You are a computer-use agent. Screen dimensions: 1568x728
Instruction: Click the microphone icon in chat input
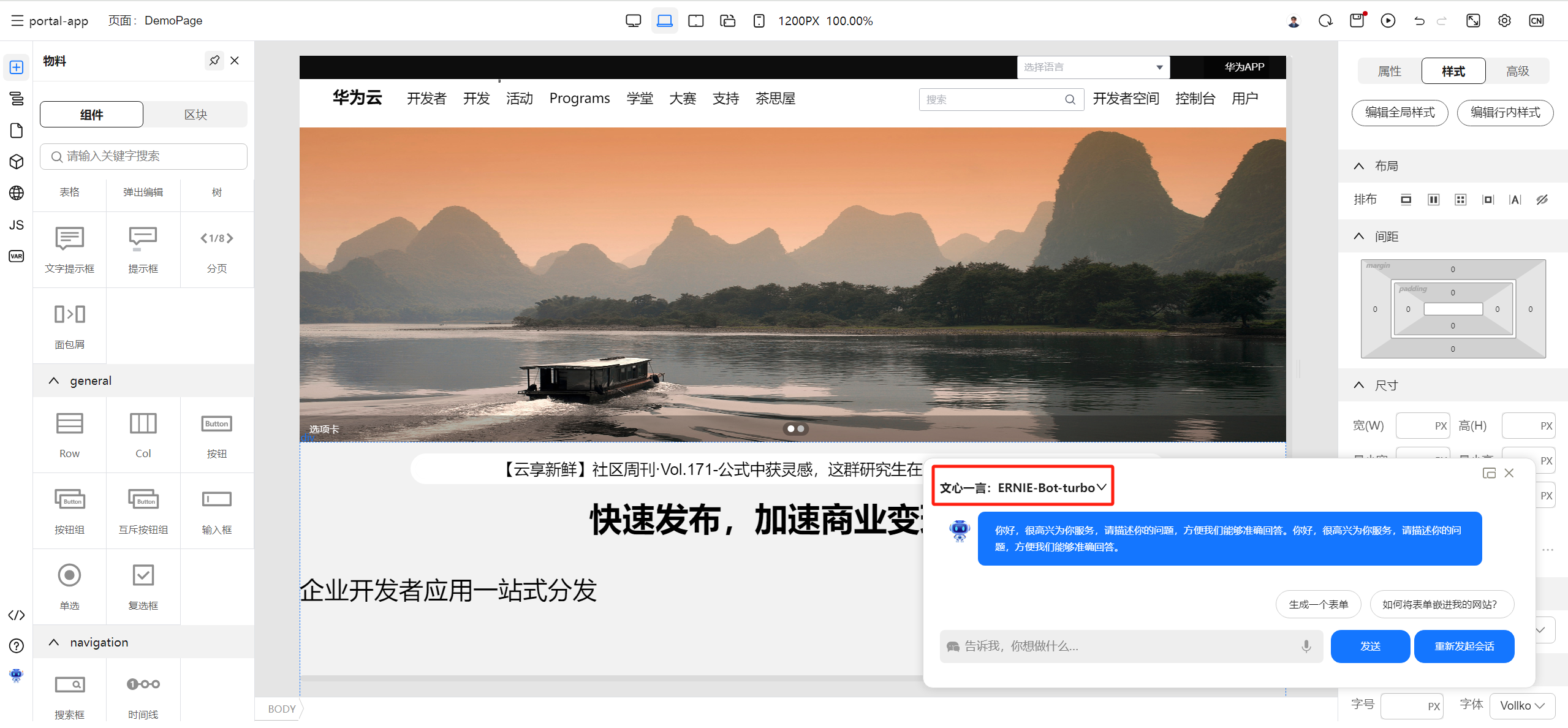[x=1306, y=646]
